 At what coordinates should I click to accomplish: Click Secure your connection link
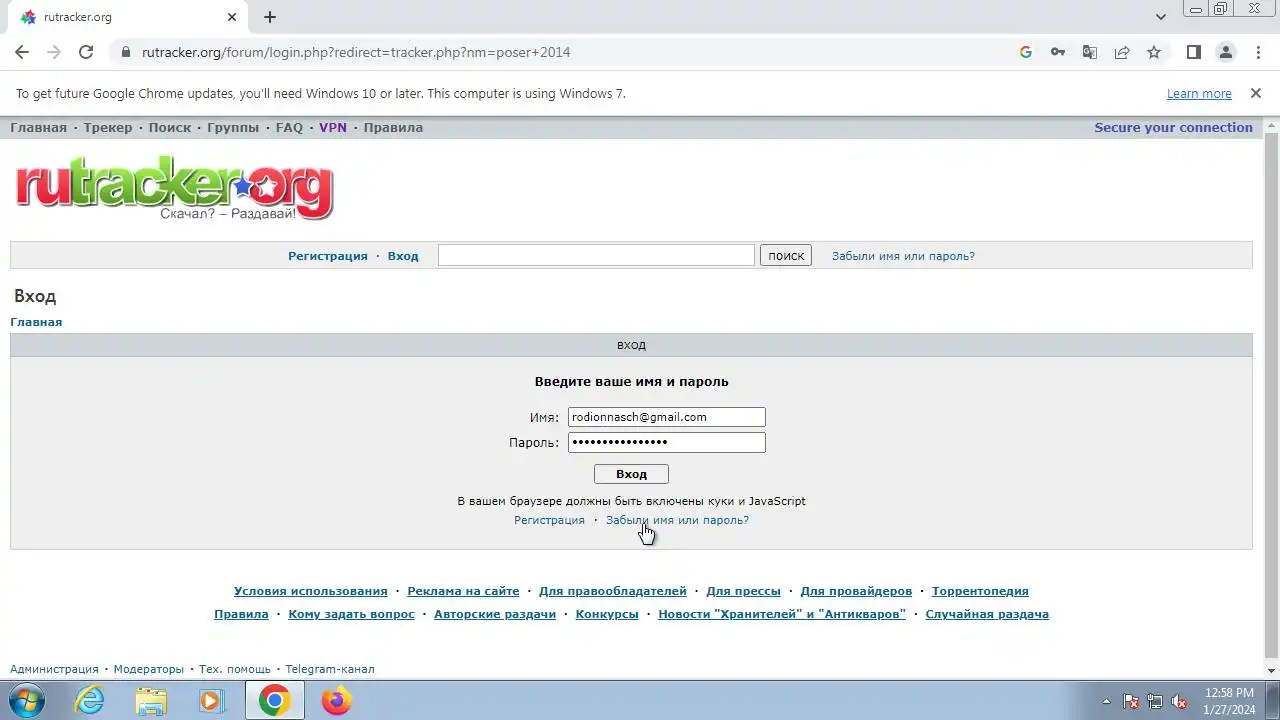1173,127
